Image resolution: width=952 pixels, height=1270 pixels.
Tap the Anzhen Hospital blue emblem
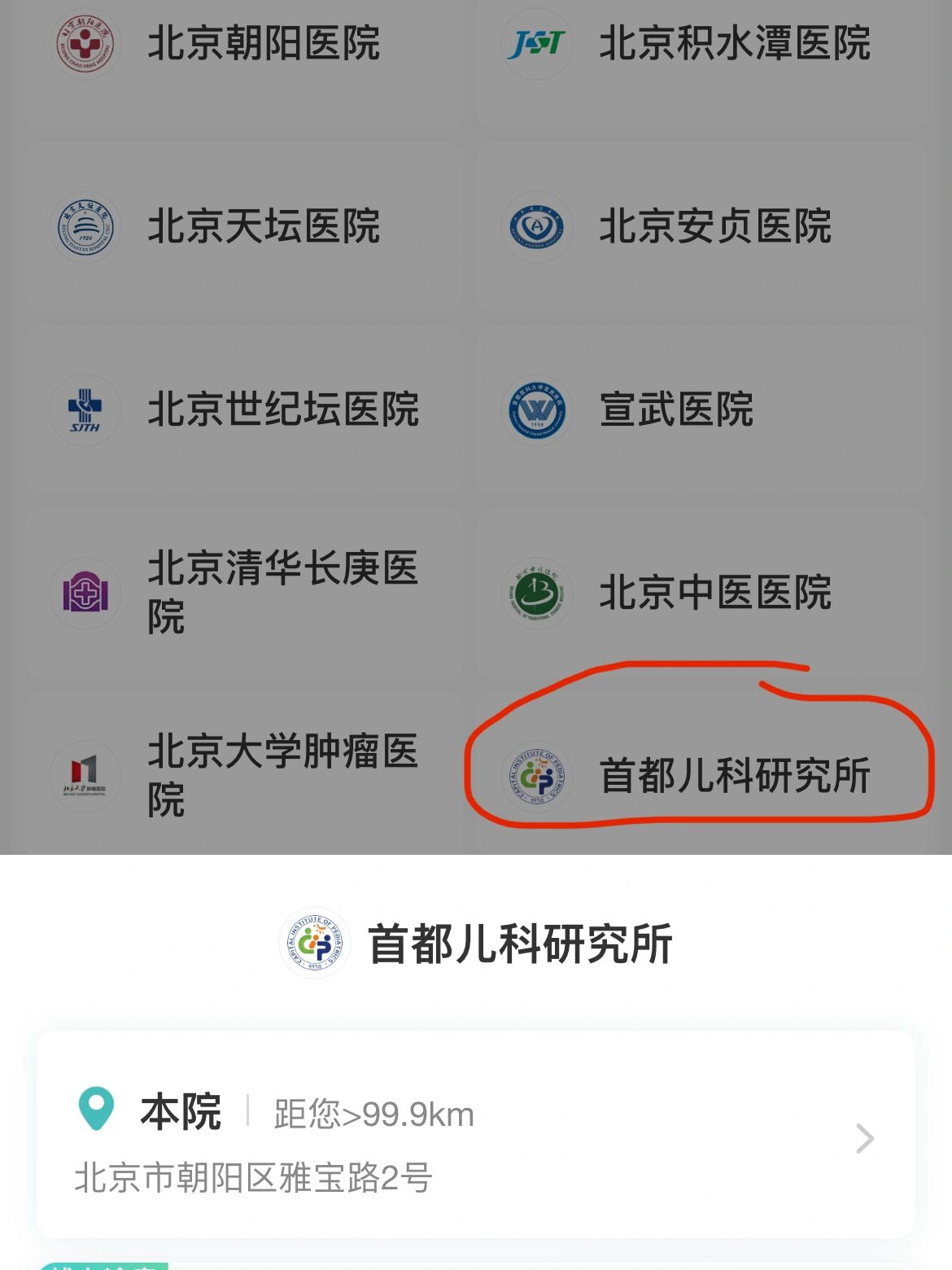point(537,227)
